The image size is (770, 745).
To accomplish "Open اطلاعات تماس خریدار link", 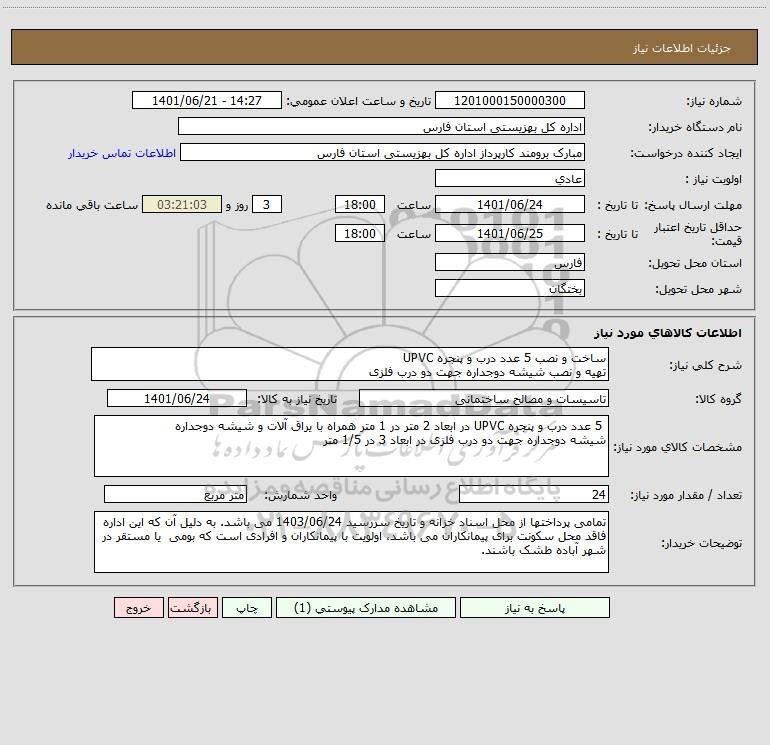I will coord(122,153).
